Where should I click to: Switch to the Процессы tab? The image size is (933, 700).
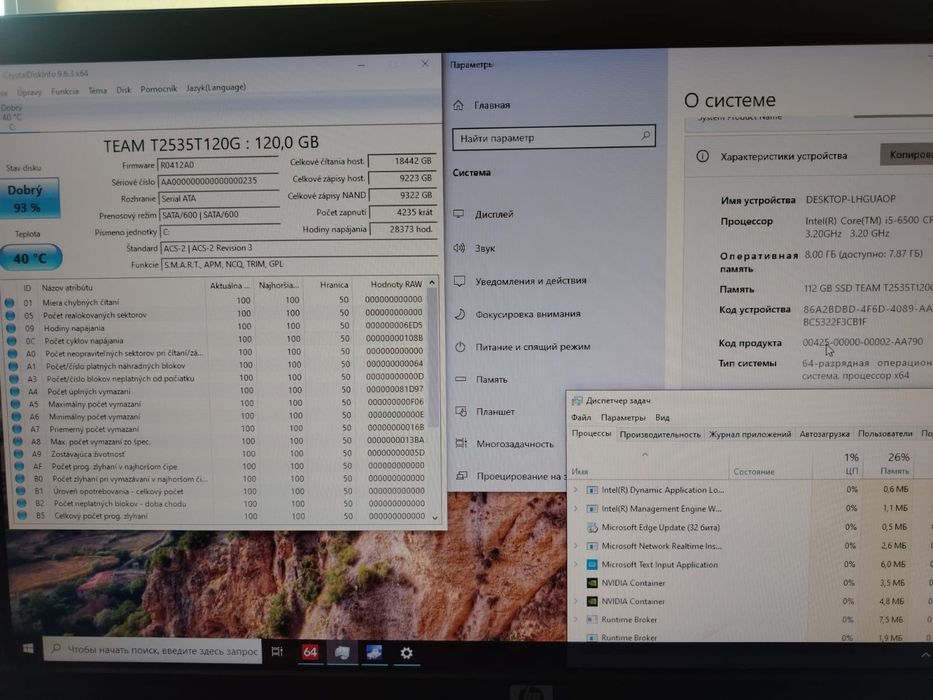pos(591,433)
